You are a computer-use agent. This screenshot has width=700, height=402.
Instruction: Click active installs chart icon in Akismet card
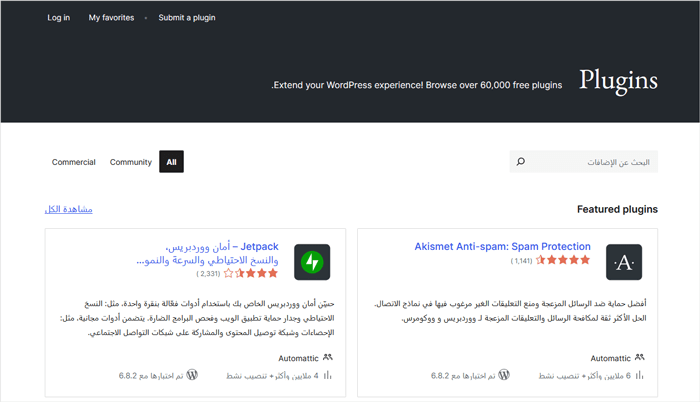[640, 375]
